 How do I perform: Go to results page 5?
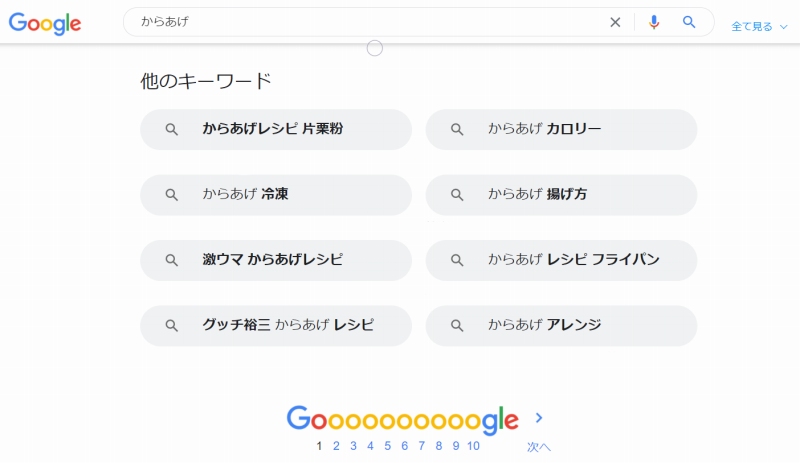tap(388, 446)
